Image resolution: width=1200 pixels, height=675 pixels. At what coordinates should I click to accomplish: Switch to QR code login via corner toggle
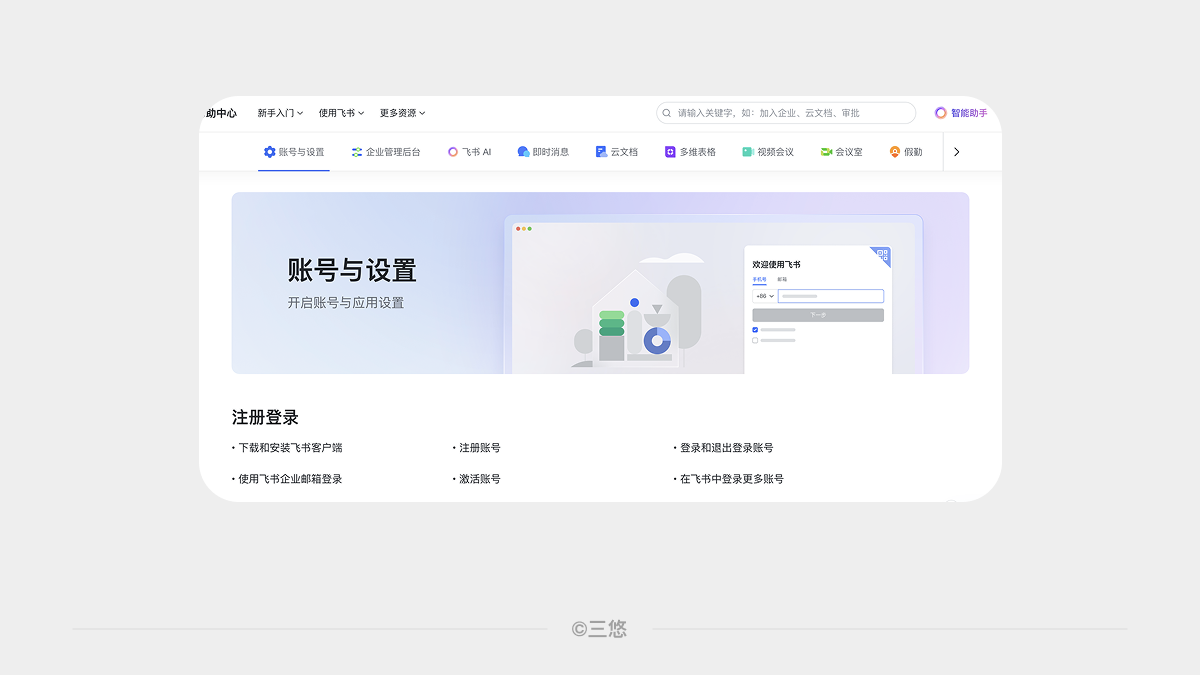[x=883, y=255]
